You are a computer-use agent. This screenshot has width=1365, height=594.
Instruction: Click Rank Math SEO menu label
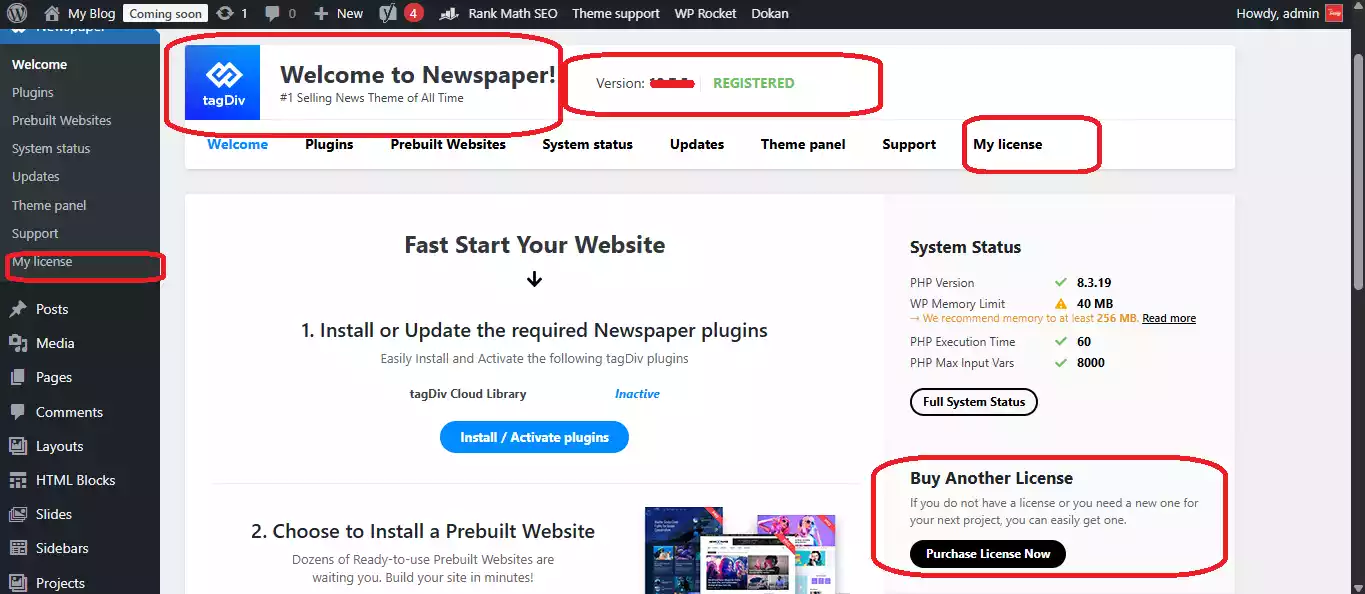[513, 13]
